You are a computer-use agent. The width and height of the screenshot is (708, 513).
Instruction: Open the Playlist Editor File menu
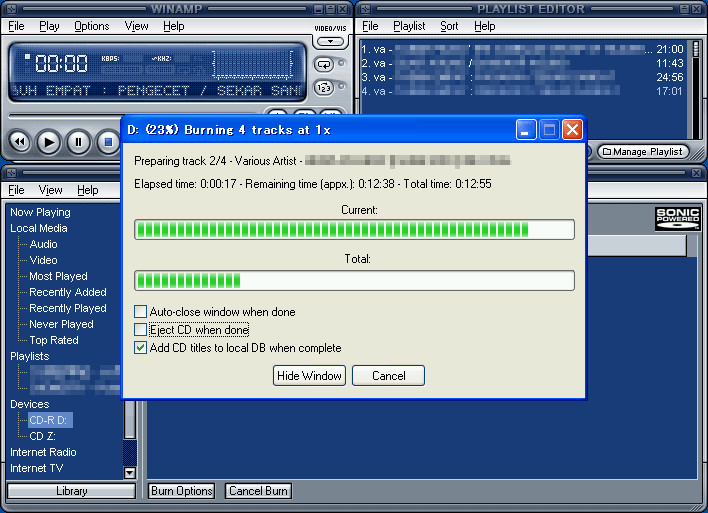coord(370,26)
